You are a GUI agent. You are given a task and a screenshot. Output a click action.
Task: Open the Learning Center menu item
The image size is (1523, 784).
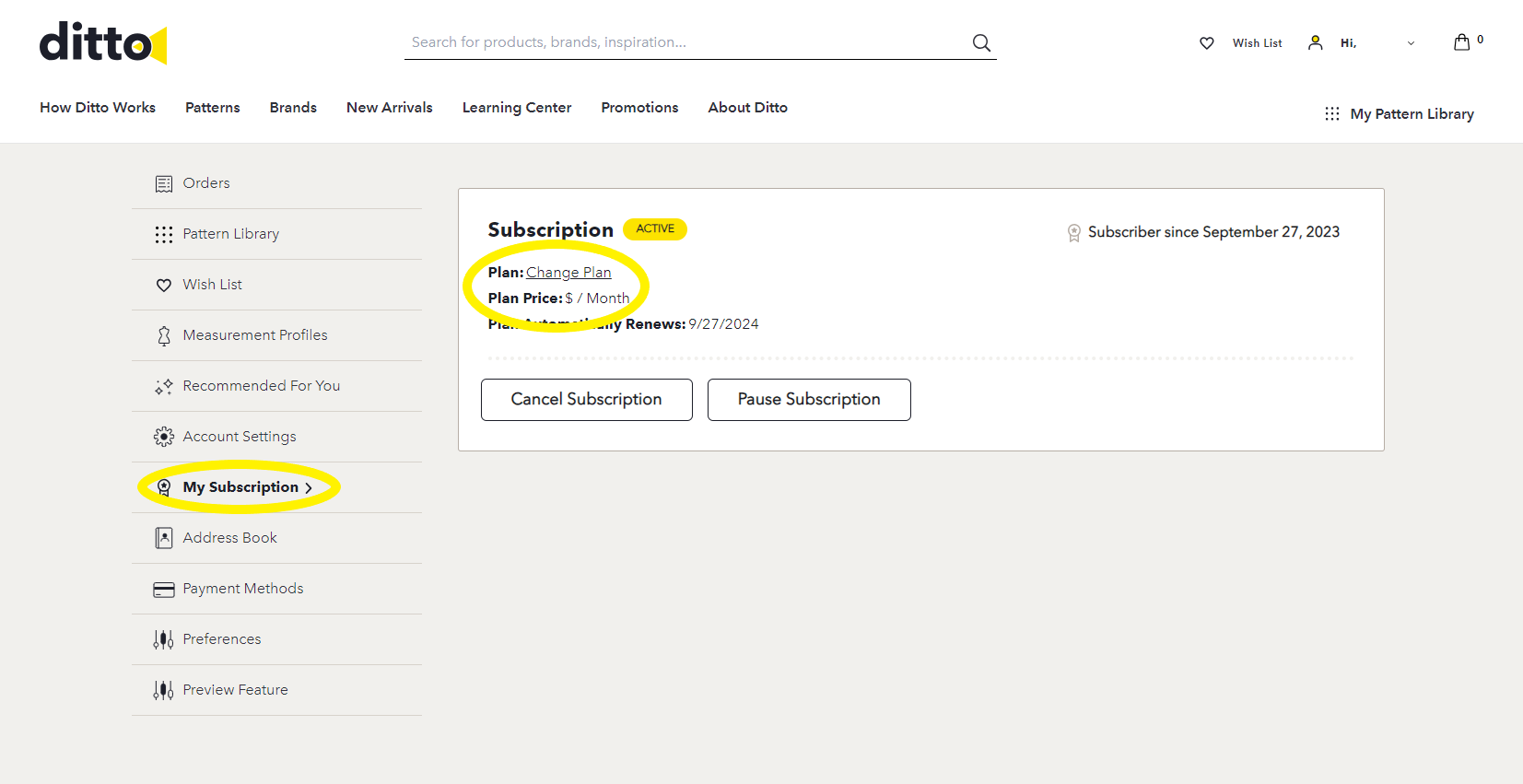click(x=516, y=108)
